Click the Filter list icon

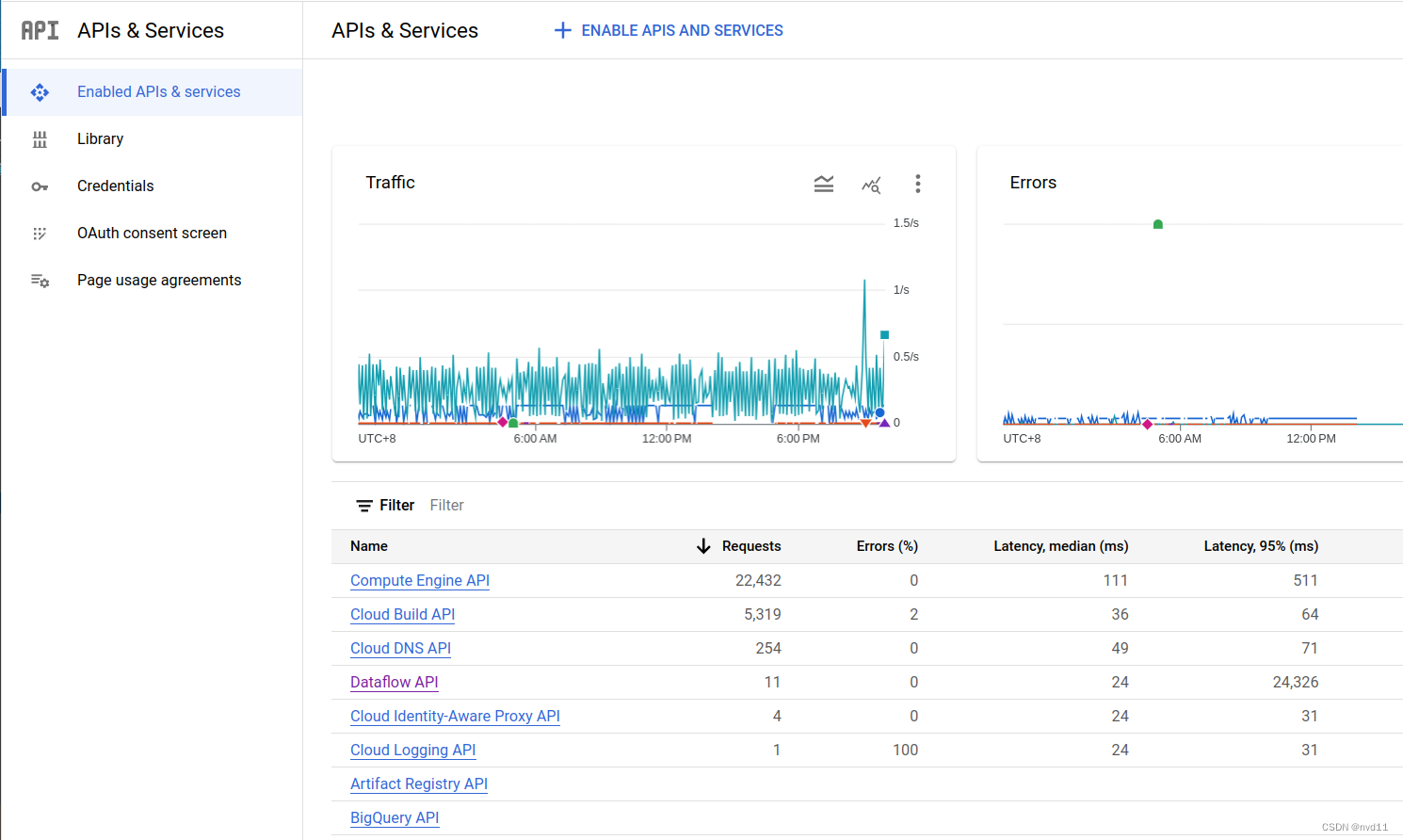(x=364, y=506)
